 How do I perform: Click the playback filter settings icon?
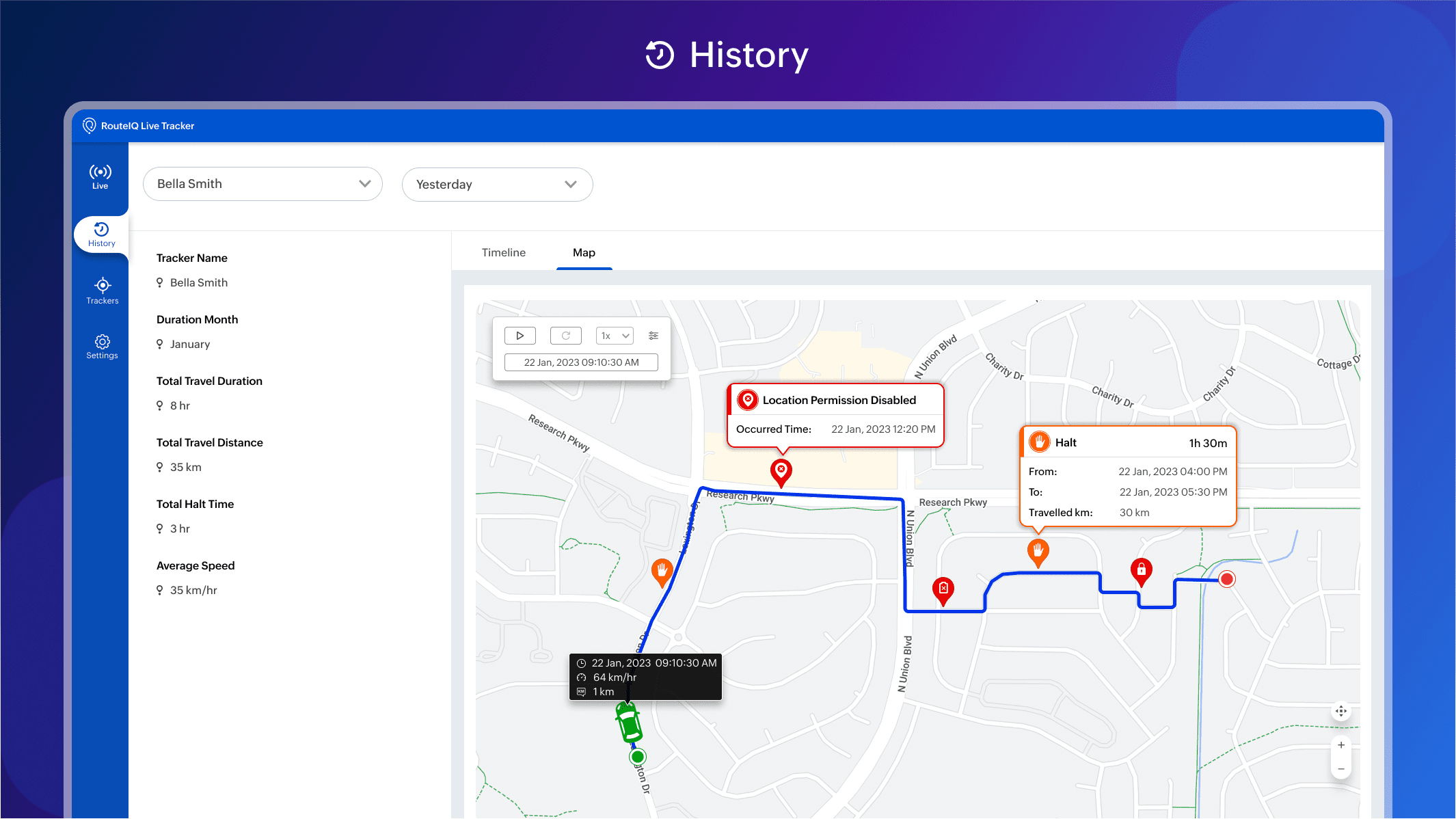pyautogui.click(x=653, y=336)
